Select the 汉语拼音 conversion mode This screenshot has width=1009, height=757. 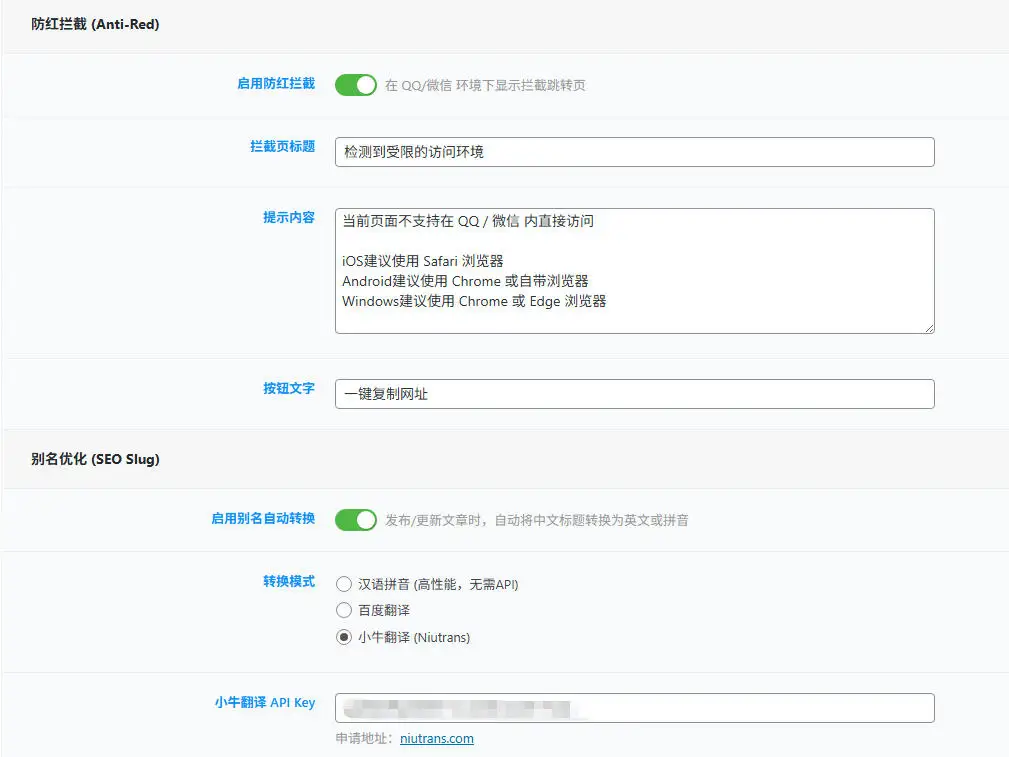point(343,584)
